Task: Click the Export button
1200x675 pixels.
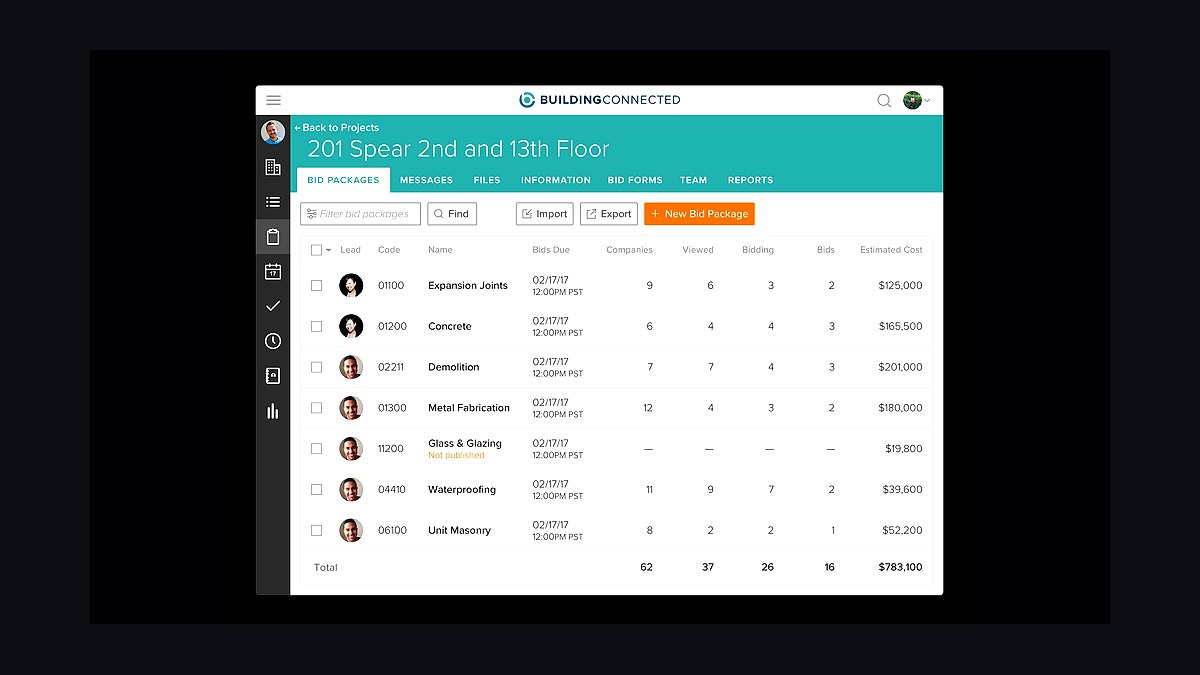Action: (609, 214)
